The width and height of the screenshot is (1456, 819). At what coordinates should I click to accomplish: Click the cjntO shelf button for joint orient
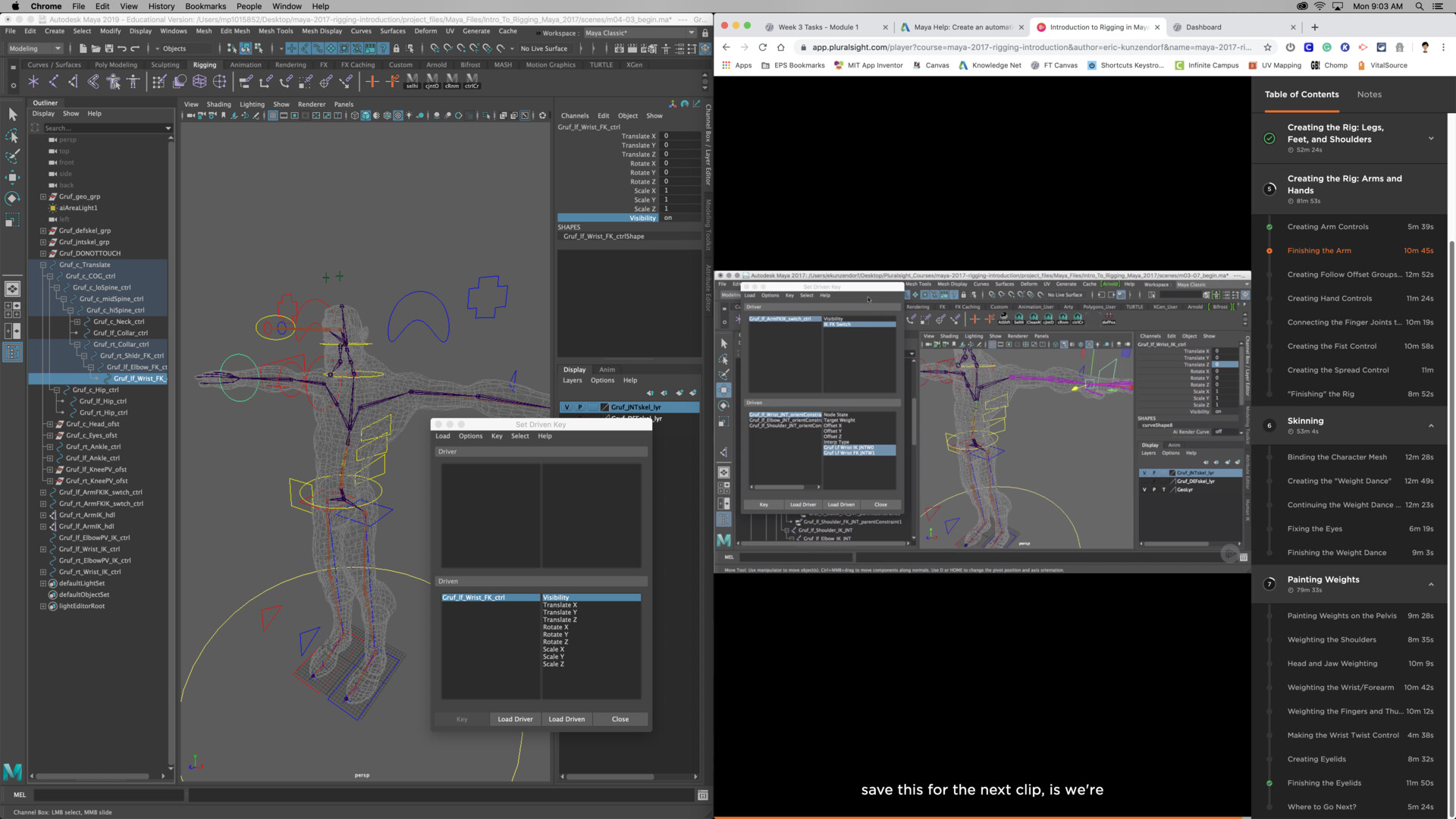click(431, 83)
